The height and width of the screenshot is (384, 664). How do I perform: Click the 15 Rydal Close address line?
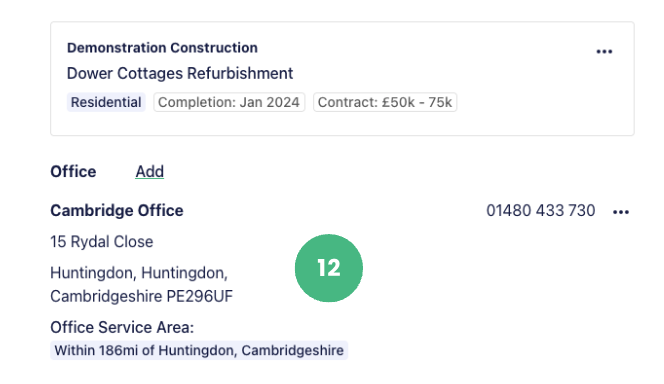[102, 242]
